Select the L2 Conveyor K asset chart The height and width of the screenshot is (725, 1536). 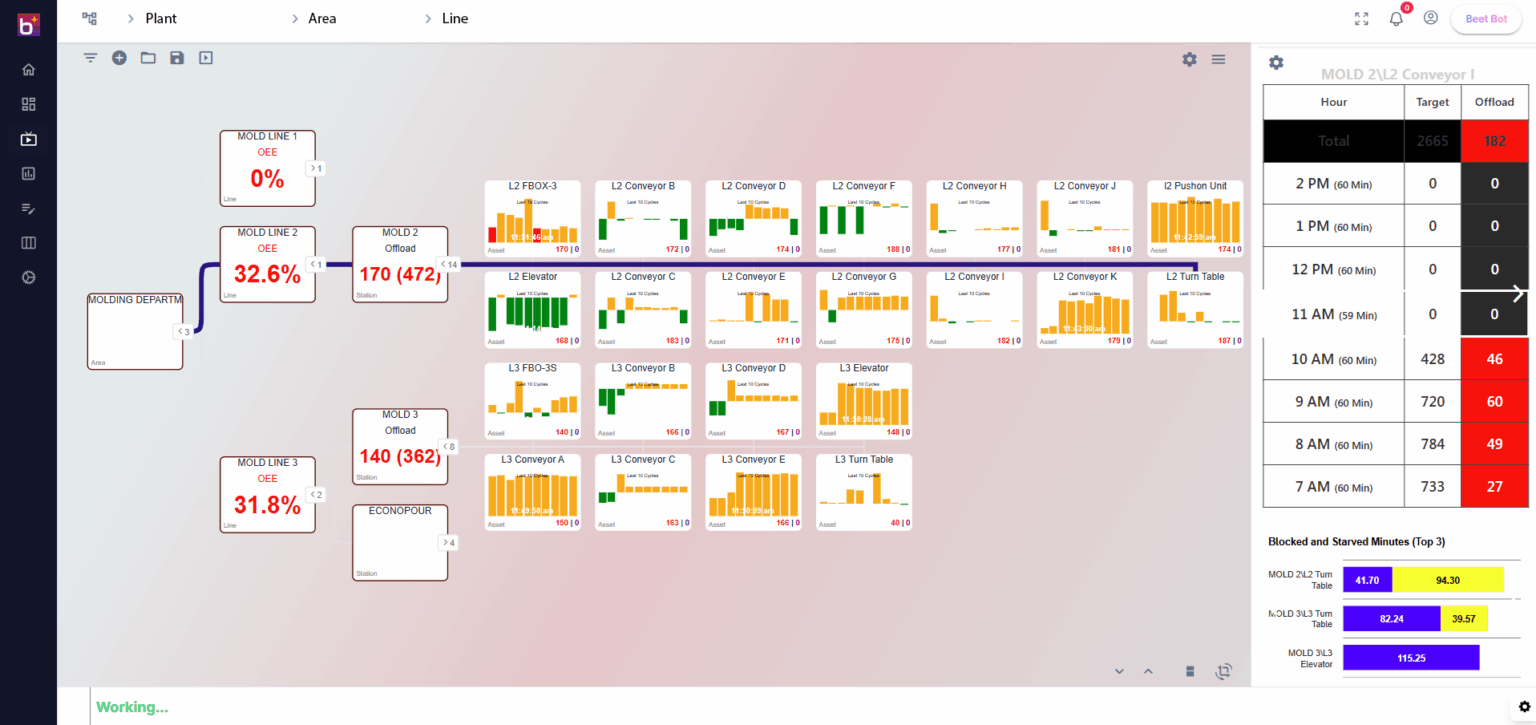point(1084,309)
